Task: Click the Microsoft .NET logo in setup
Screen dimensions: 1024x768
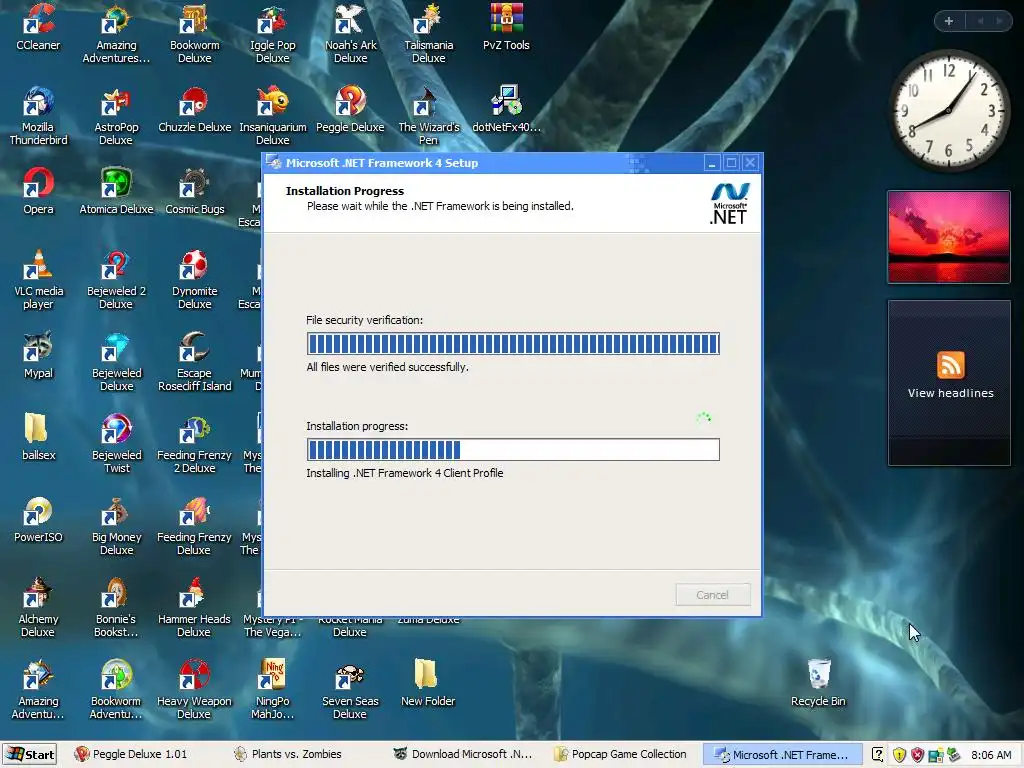Action: coord(729,204)
